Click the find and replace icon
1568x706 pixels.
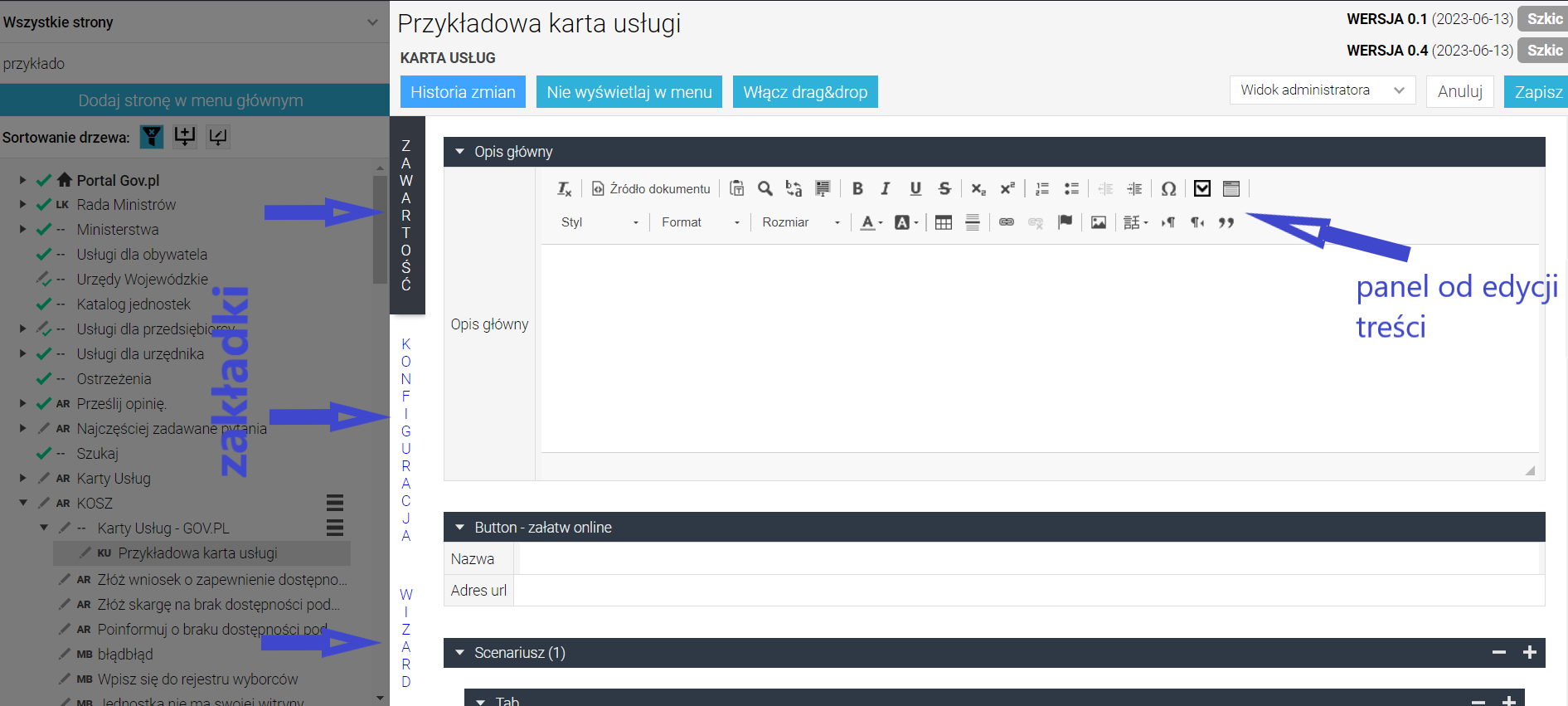pyautogui.click(x=794, y=189)
